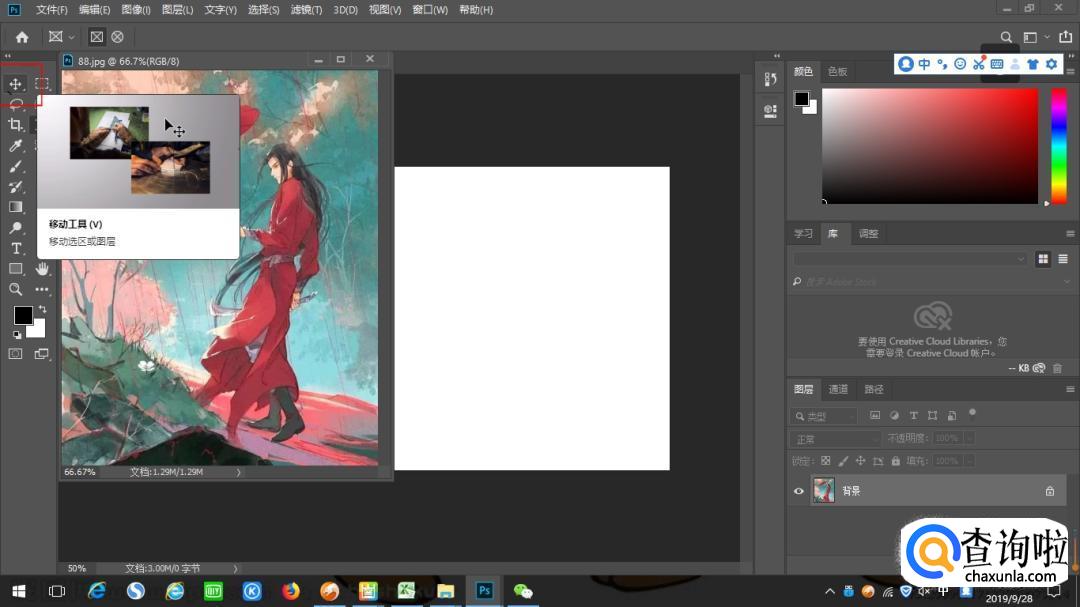The width and height of the screenshot is (1080, 607).
Task: Select the Move tool in the toolbar
Action: click(x=15, y=84)
